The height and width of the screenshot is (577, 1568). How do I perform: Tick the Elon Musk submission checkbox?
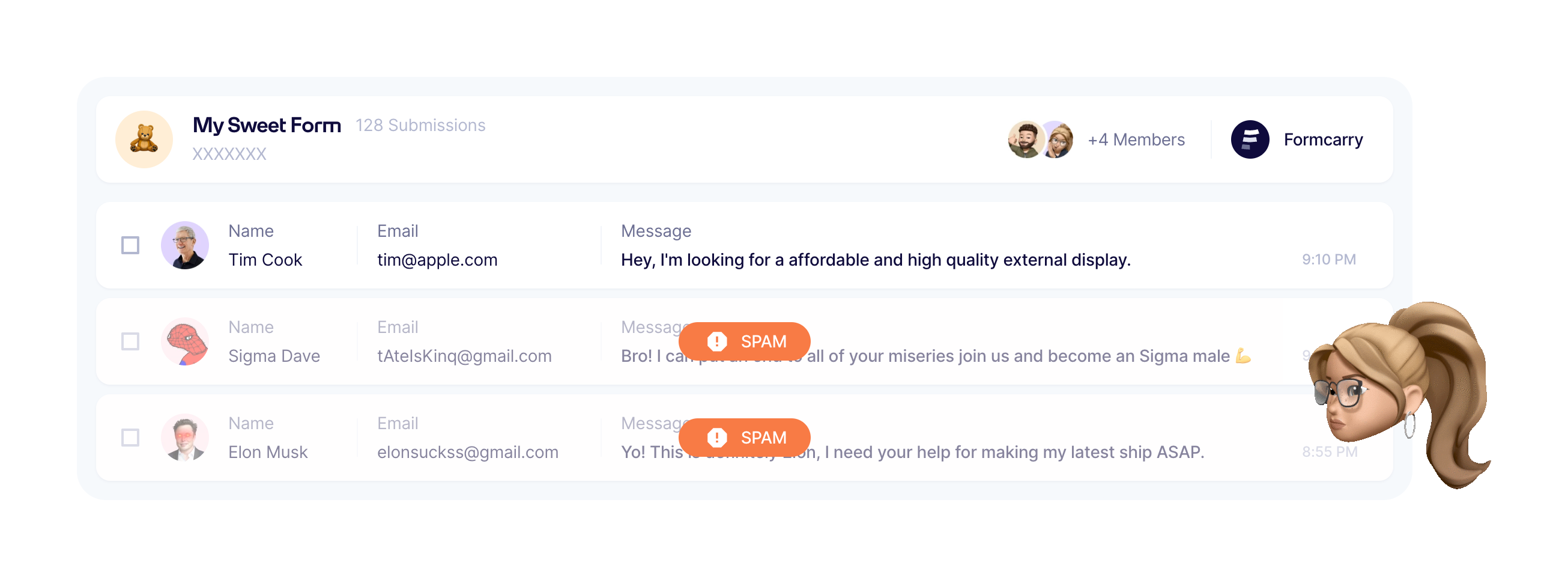130,438
